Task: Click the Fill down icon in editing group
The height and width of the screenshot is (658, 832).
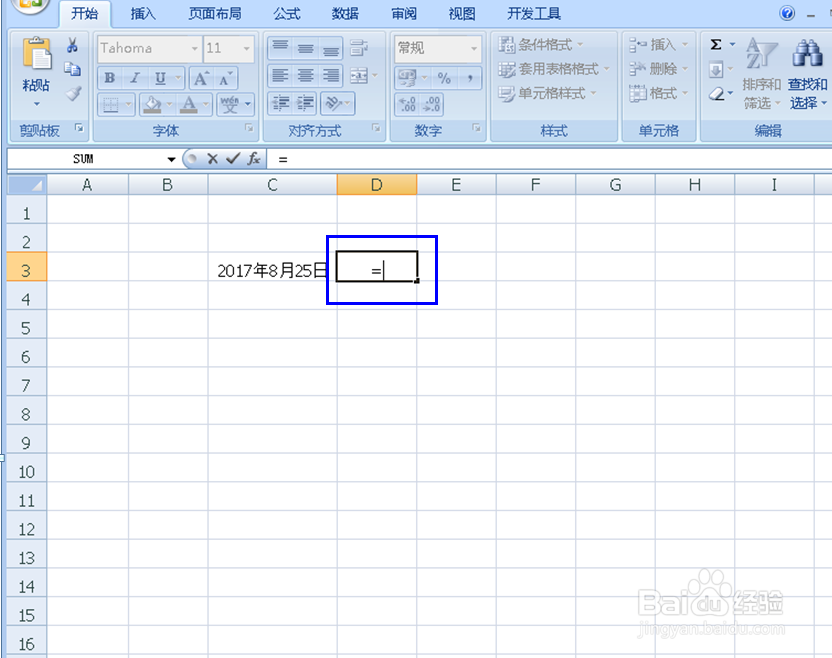Action: click(716, 70)
